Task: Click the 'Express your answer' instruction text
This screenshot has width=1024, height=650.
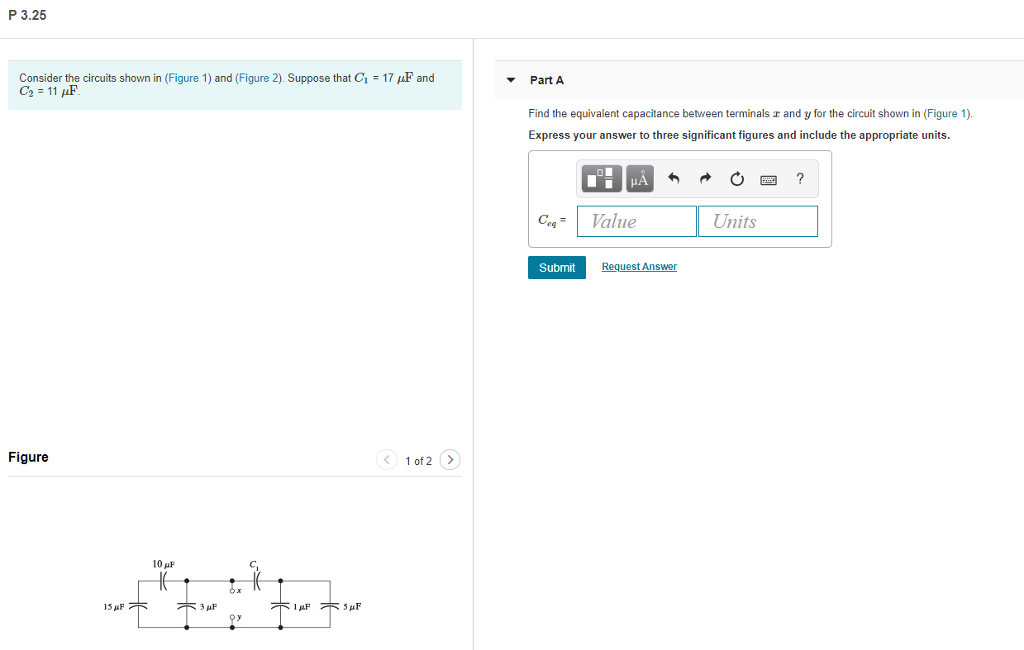Action: pos(739,135)
